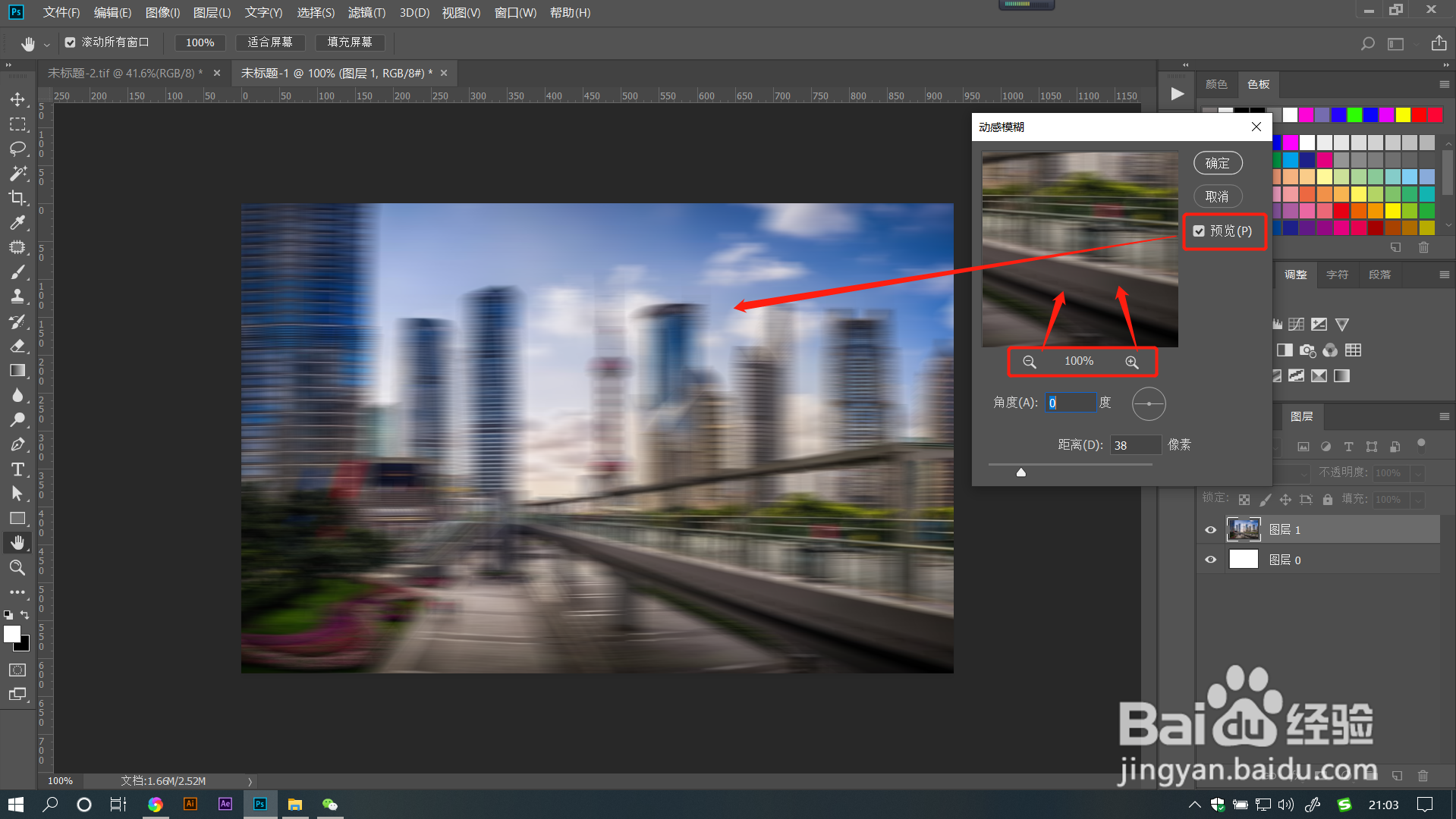Toggle lock position icon
The height and width of the screenshot is (819, 1456).
pyautogui.click(x=1285, y=500)
